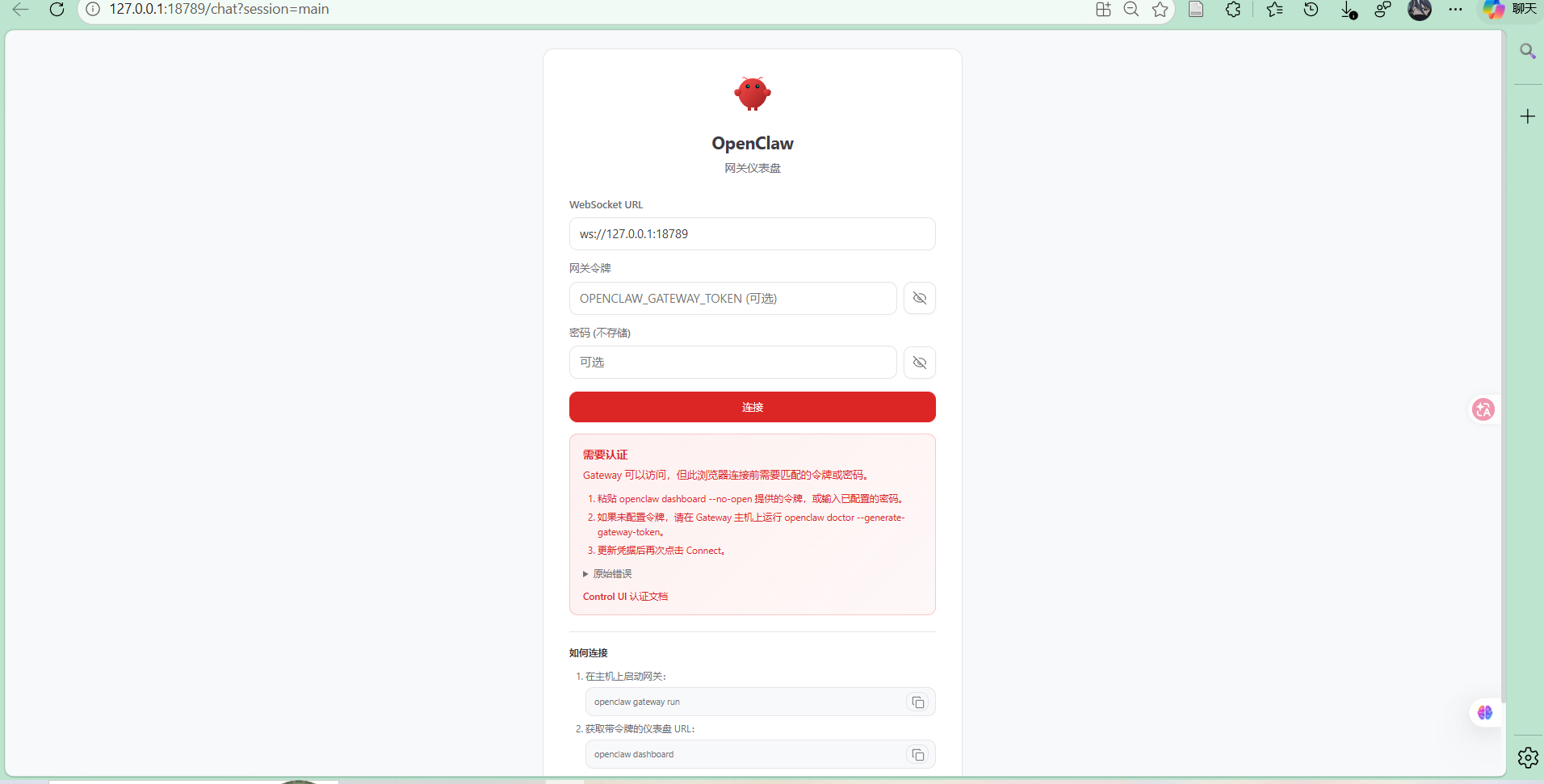Viewport: 1544px width, 784px height.
Task: Click the 'OpenClaw' heading text
Action: tap(753, 144)
